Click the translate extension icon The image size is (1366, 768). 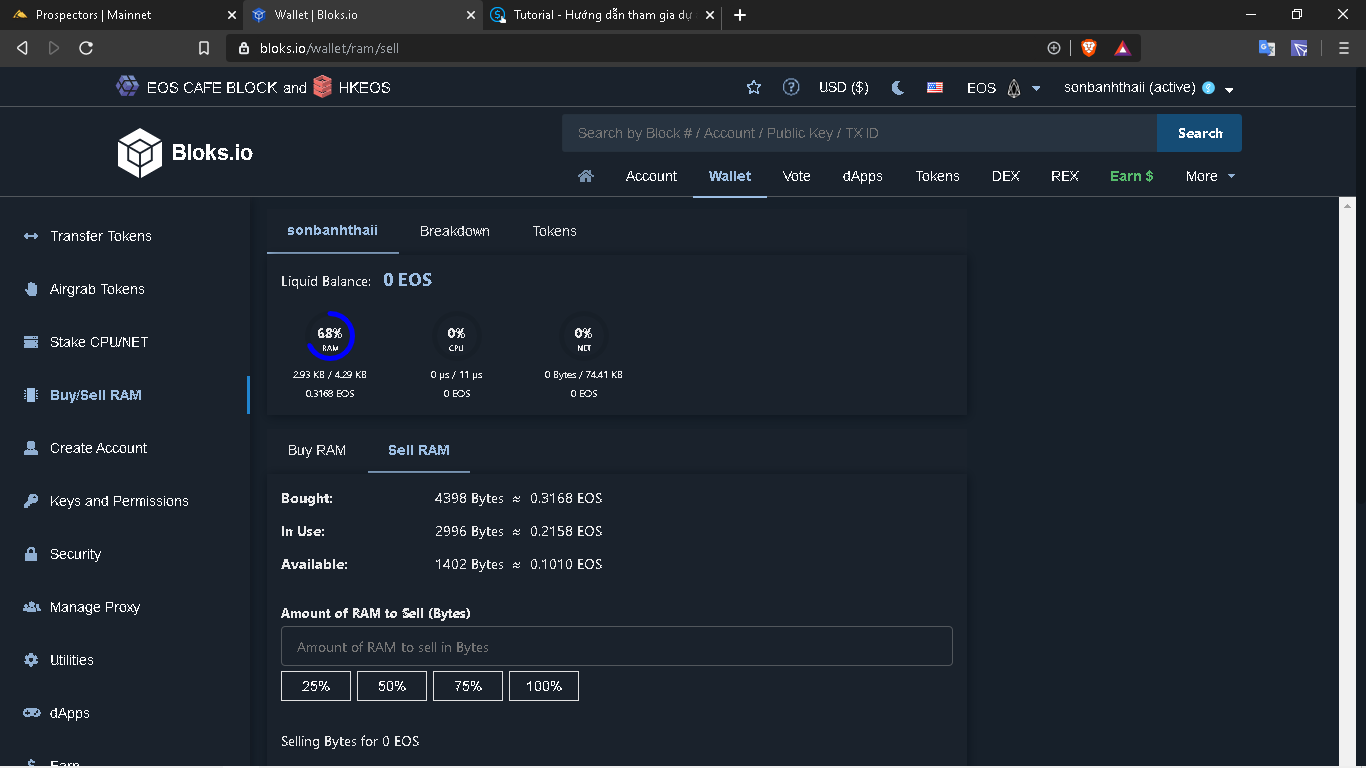[1267, 48]
